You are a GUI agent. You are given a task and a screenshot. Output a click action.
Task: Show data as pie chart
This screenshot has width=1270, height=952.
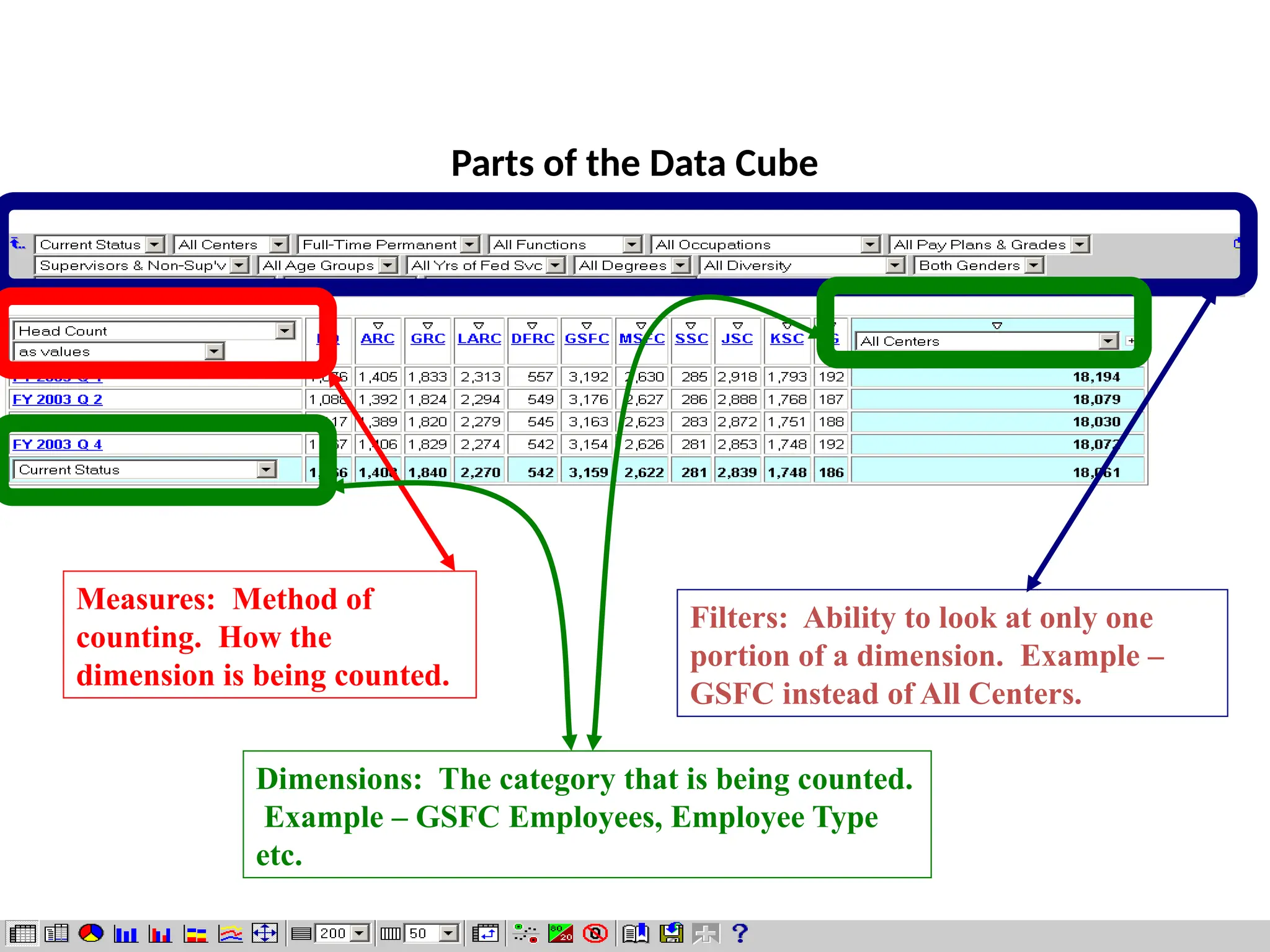pyautogui.click(x=91, y=933)
